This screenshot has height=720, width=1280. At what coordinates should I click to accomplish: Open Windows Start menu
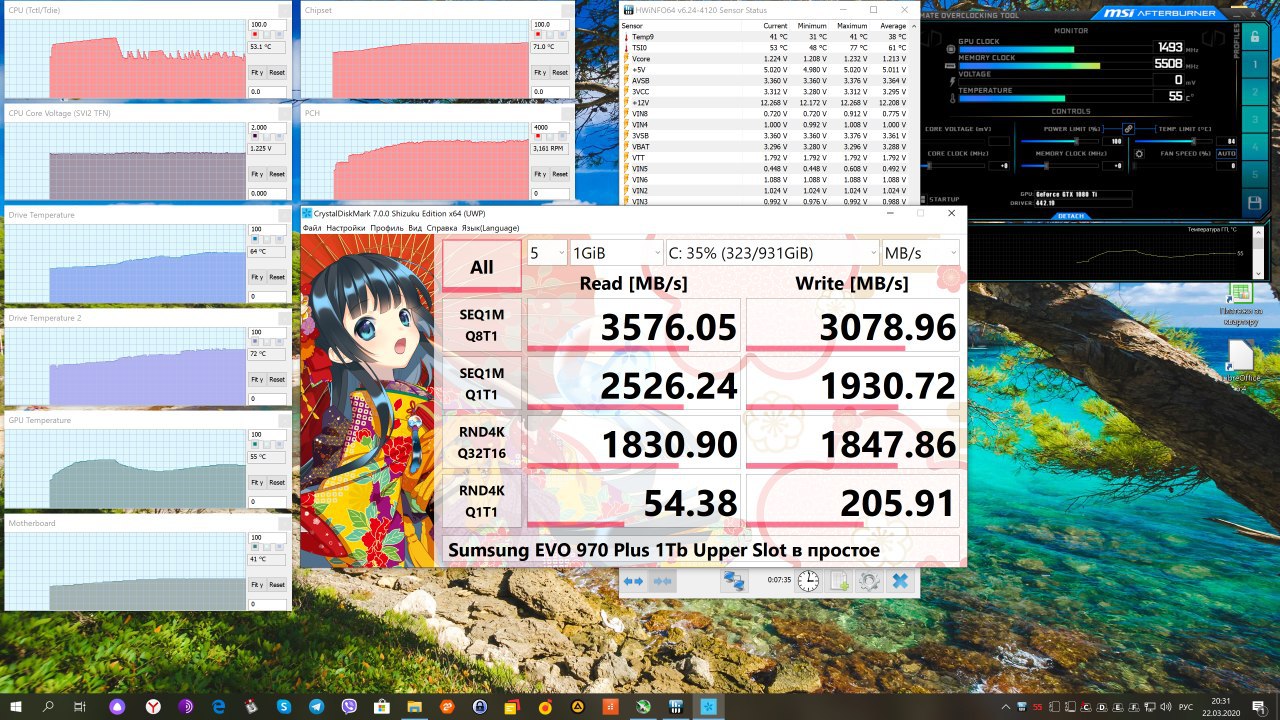17,706
